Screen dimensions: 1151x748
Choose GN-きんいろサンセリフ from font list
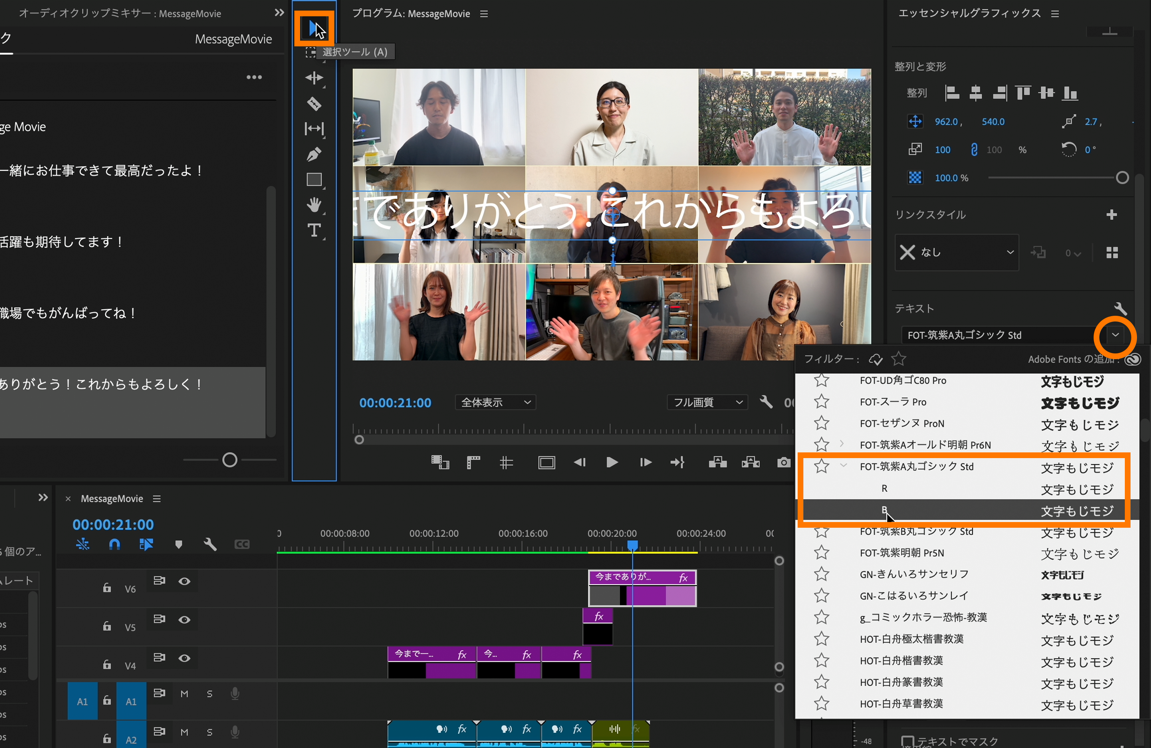tap(914, 574)
